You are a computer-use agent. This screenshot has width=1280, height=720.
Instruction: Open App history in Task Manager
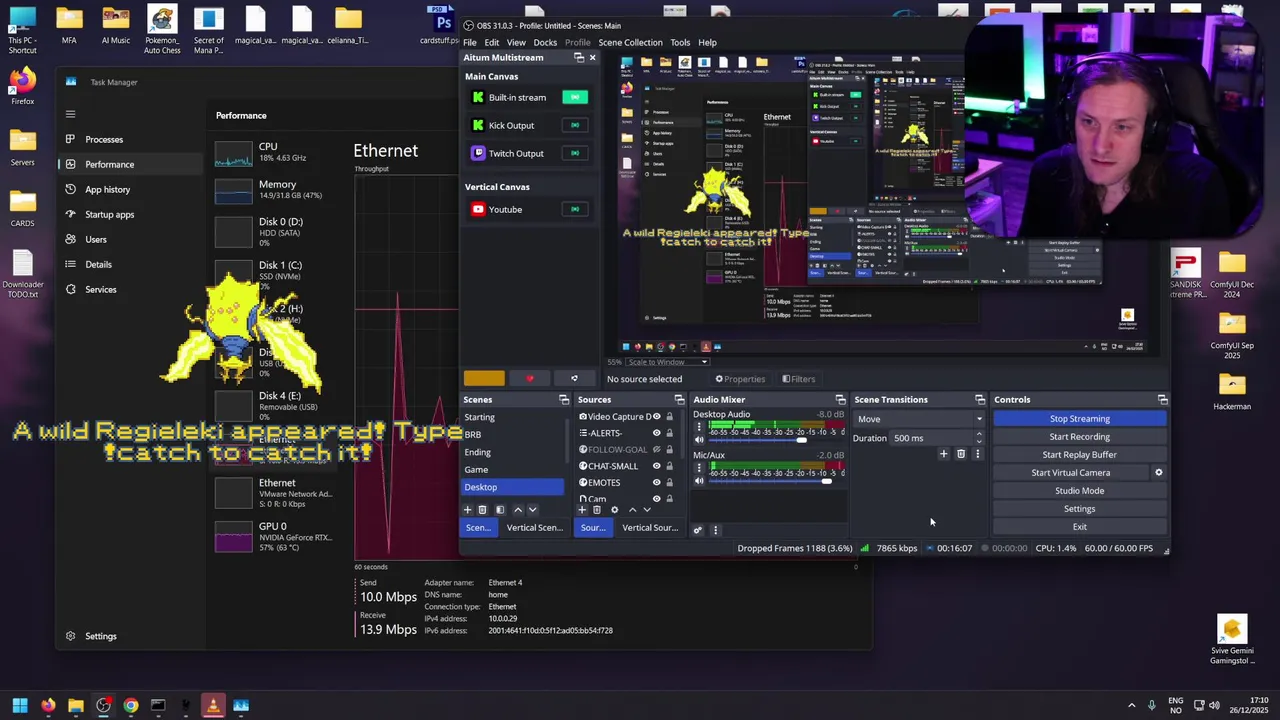(x=107, y=189)
